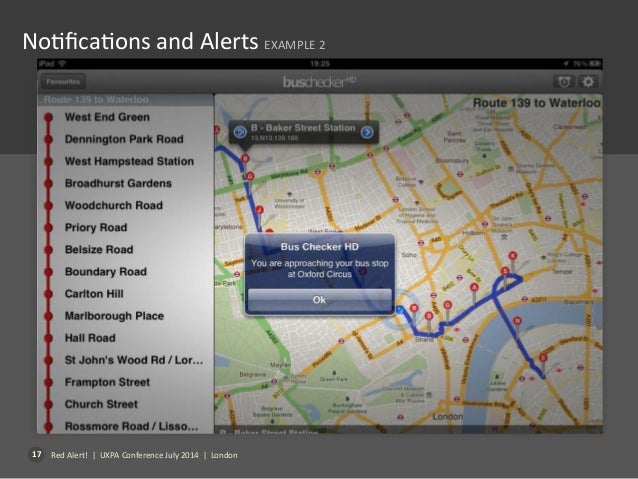Screen dimensions: 638x479
Task: Open the alarm clock alerts icon
Action: 564,82
